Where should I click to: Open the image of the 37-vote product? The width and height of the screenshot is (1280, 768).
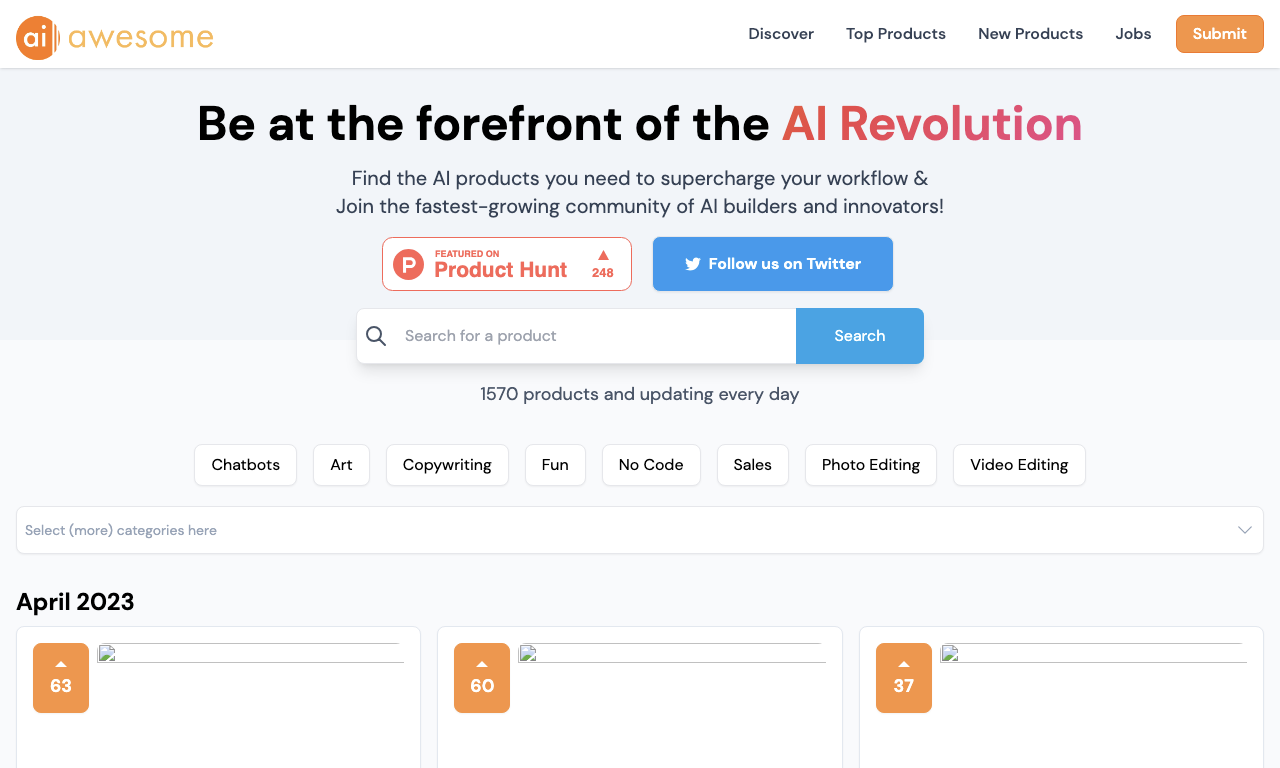point(1094,654)
